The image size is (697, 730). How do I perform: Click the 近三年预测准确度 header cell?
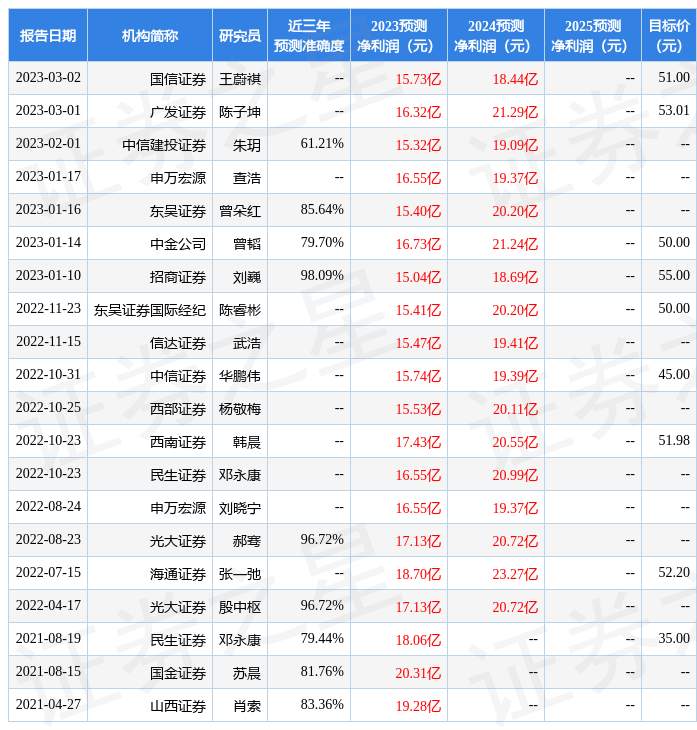pos(309,35)
